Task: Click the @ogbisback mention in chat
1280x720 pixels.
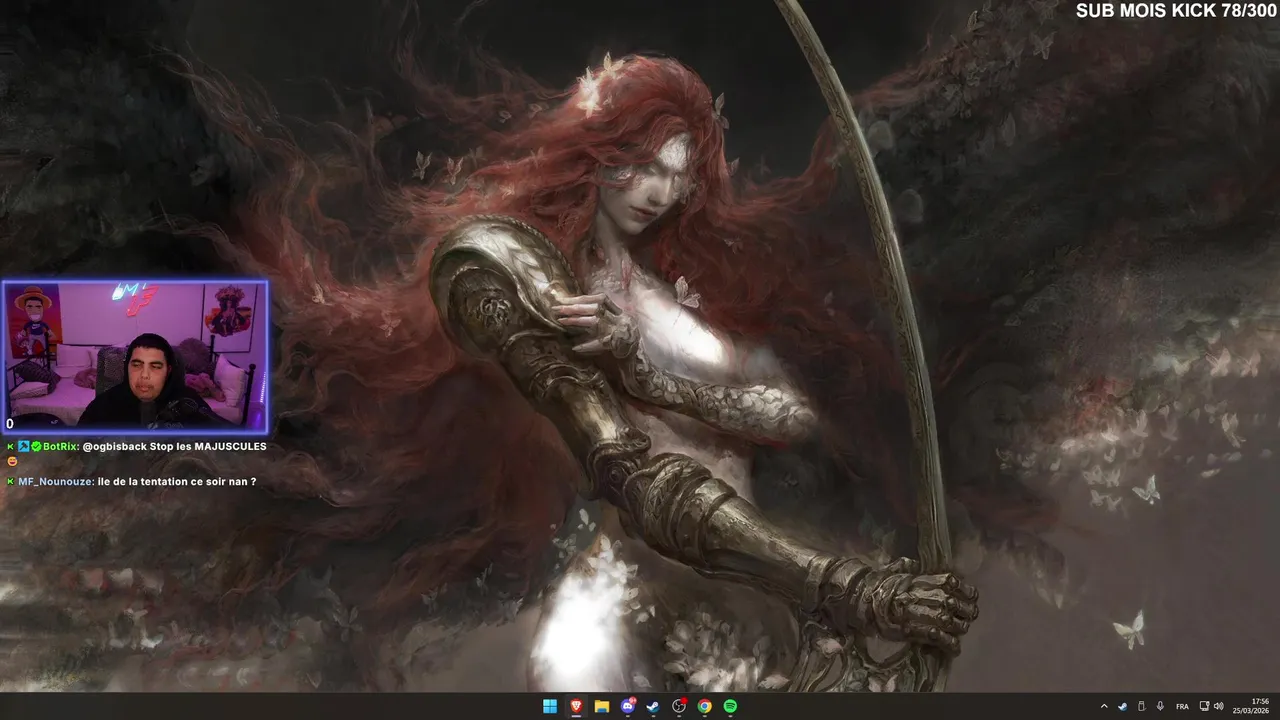Action: tap(114, 446)
